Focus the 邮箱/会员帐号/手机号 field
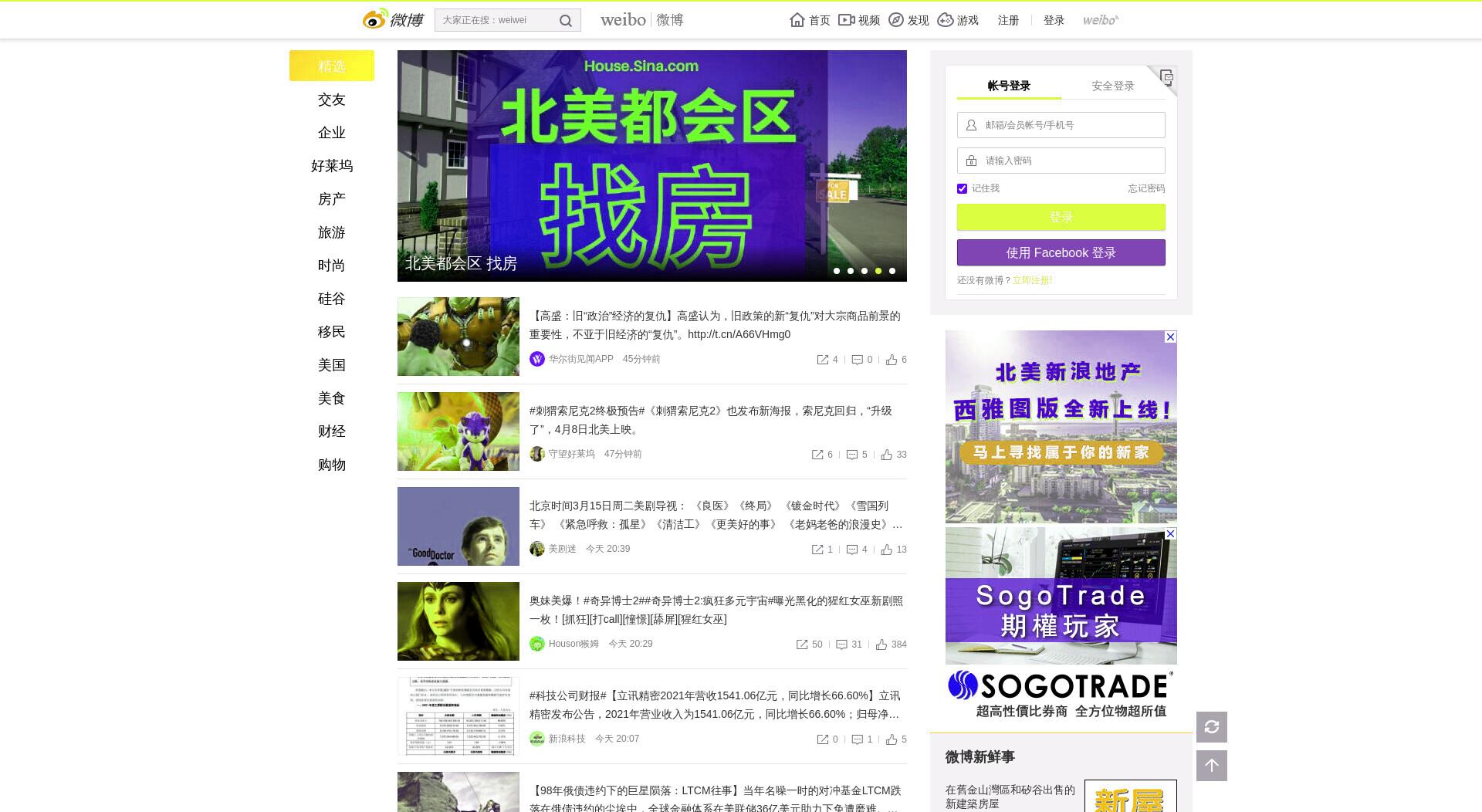 (x=1061, y=125)
